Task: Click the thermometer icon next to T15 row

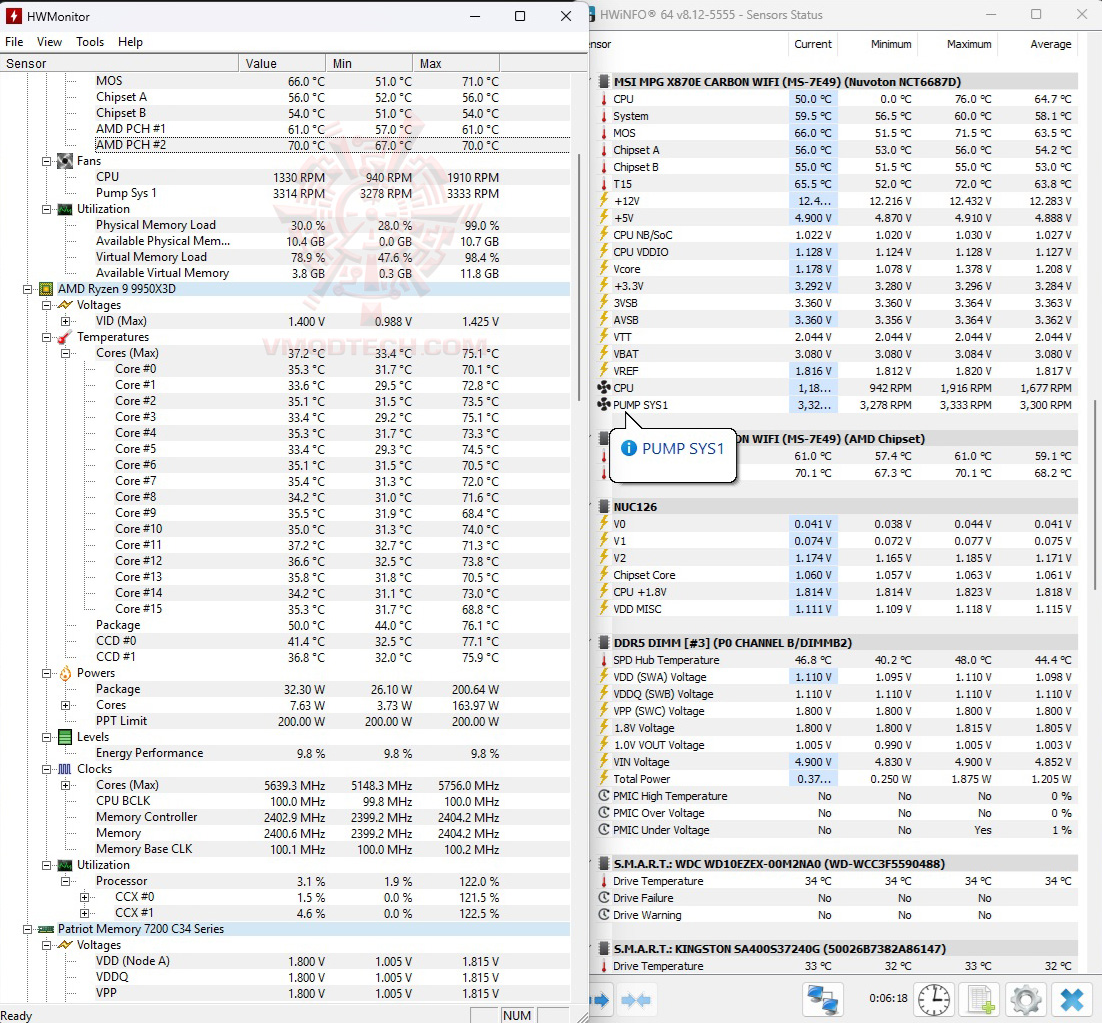Action: 604,183
